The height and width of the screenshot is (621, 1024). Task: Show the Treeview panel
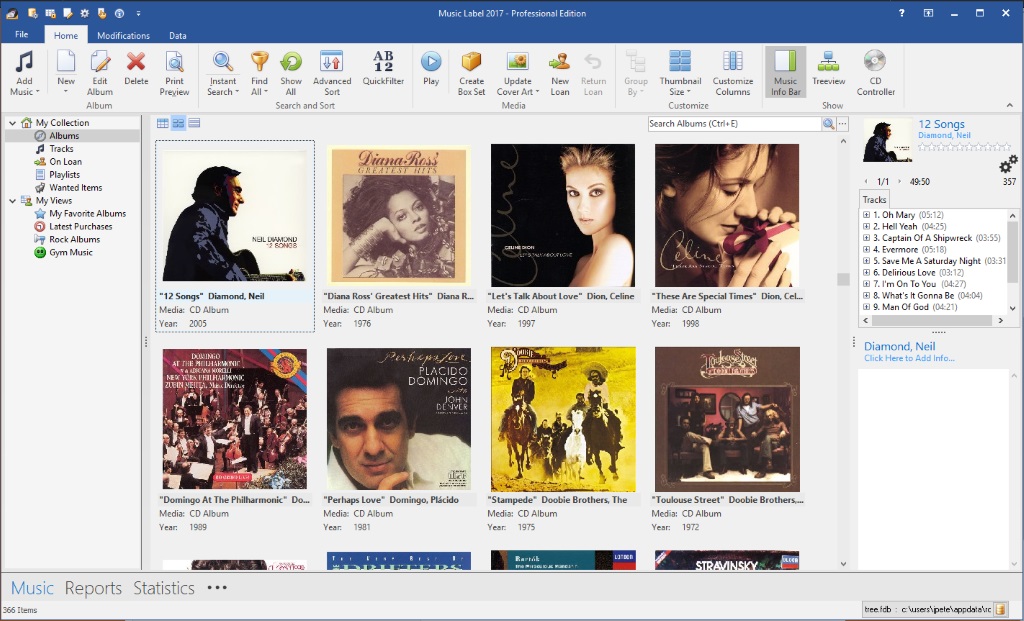829,68
